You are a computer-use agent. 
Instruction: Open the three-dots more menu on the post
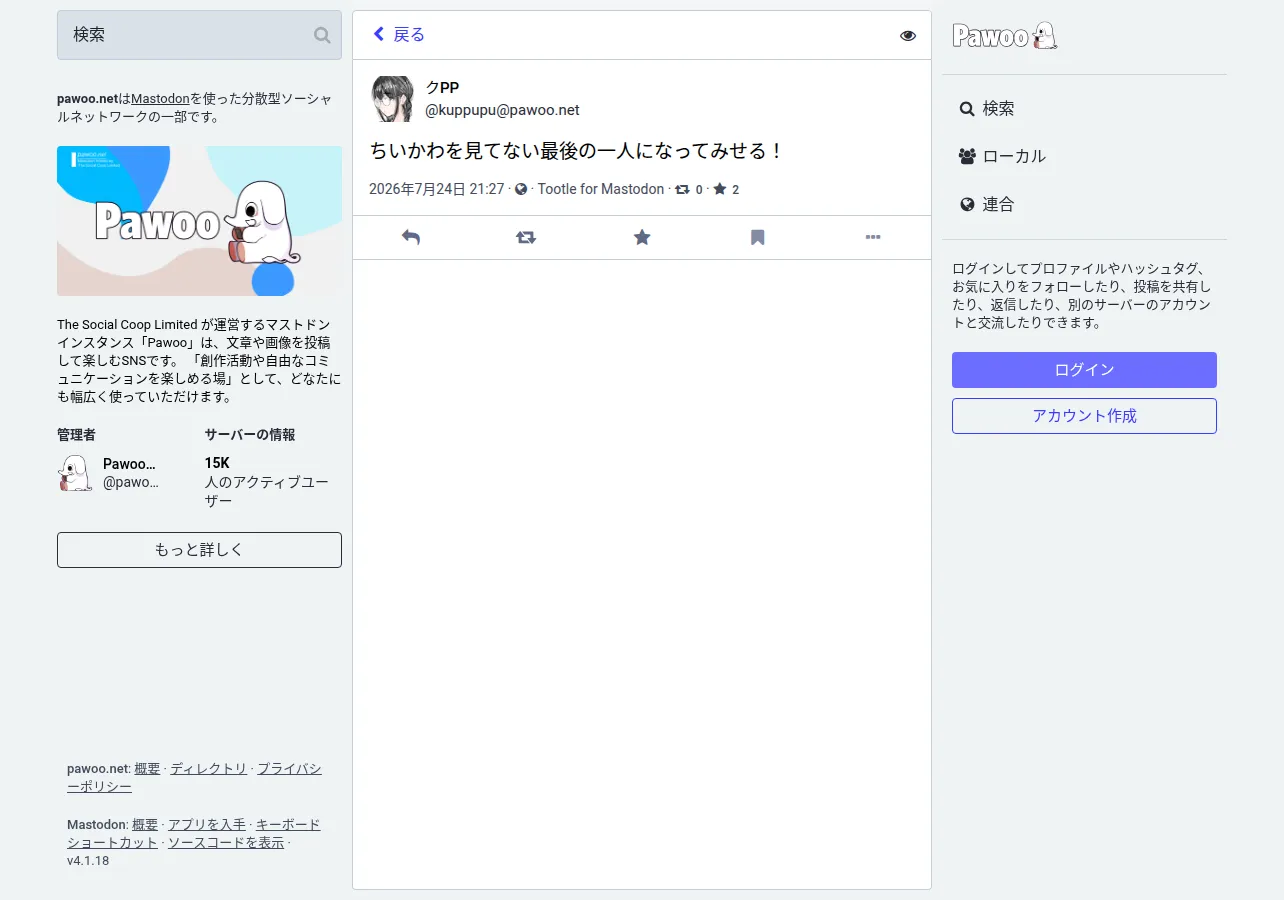873,237
